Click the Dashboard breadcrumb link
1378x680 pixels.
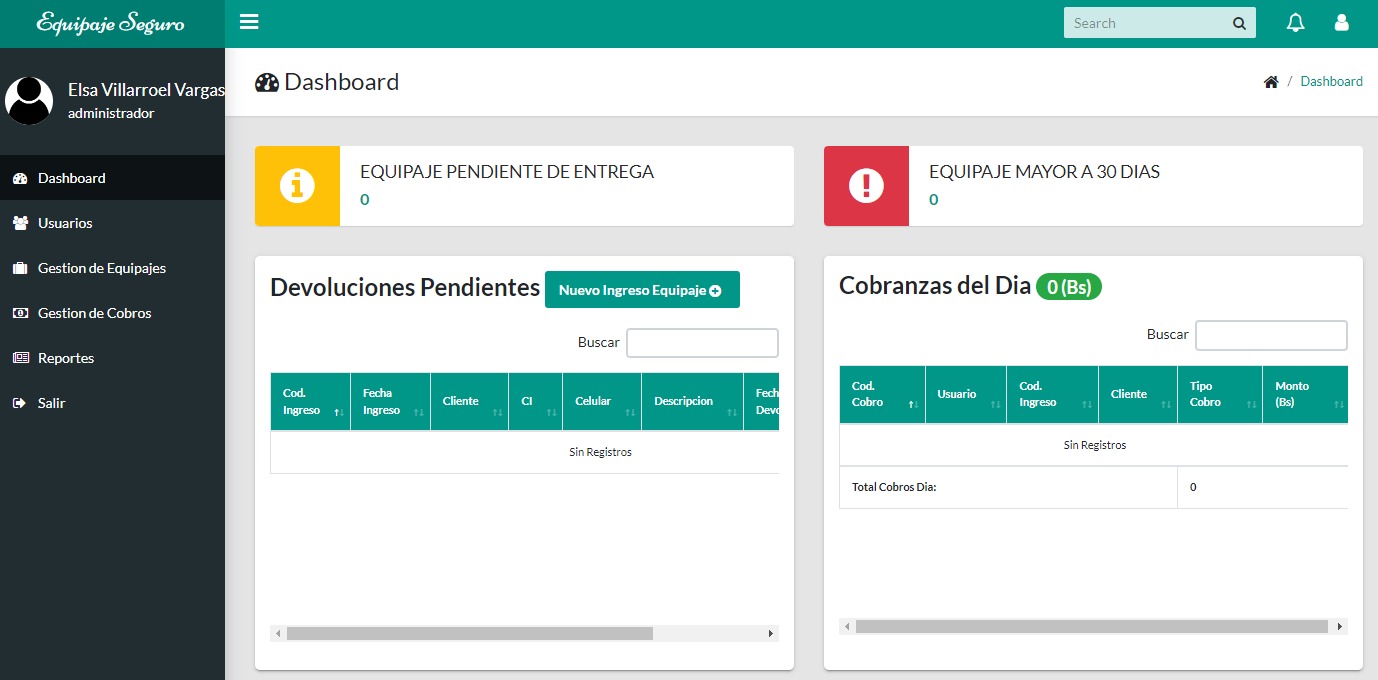1331,82
